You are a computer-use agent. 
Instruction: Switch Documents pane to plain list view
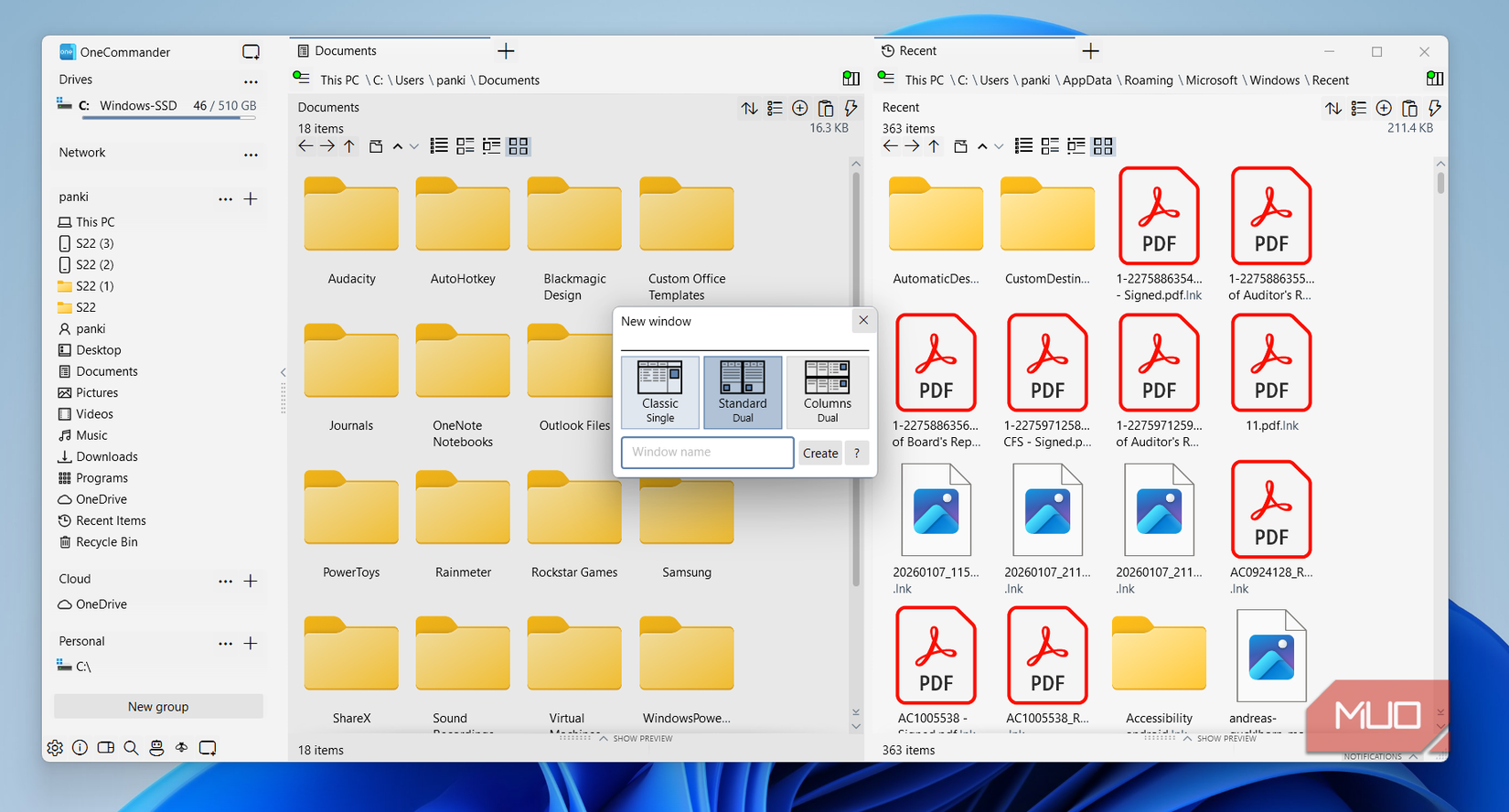point(439,146)
